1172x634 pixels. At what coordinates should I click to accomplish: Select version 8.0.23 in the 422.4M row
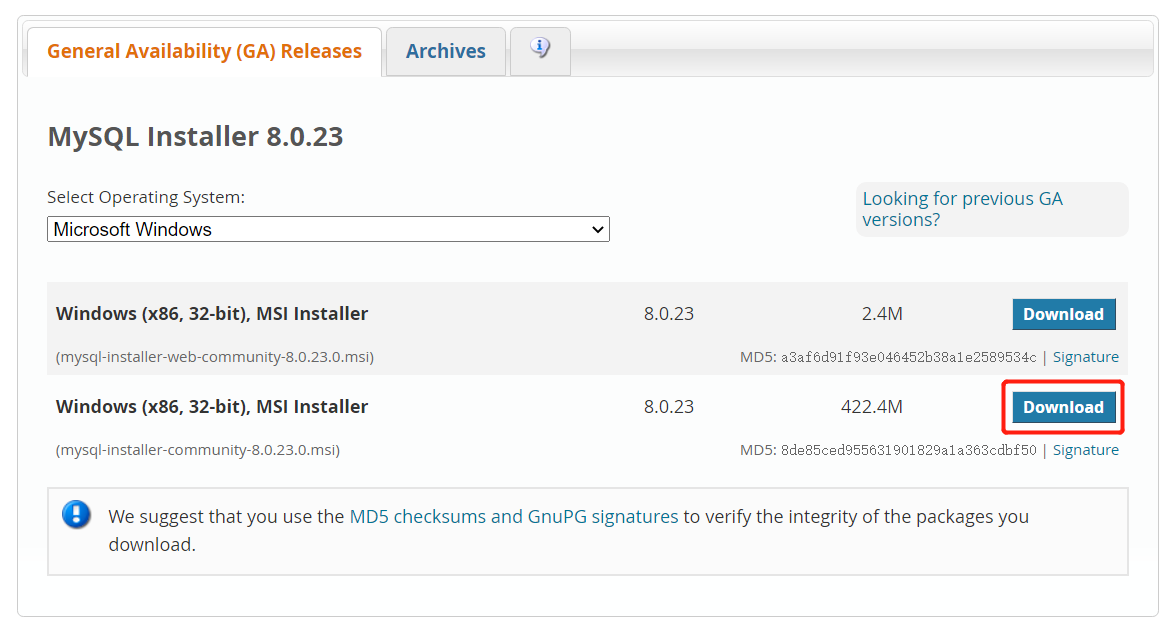[x=669, y=407]
